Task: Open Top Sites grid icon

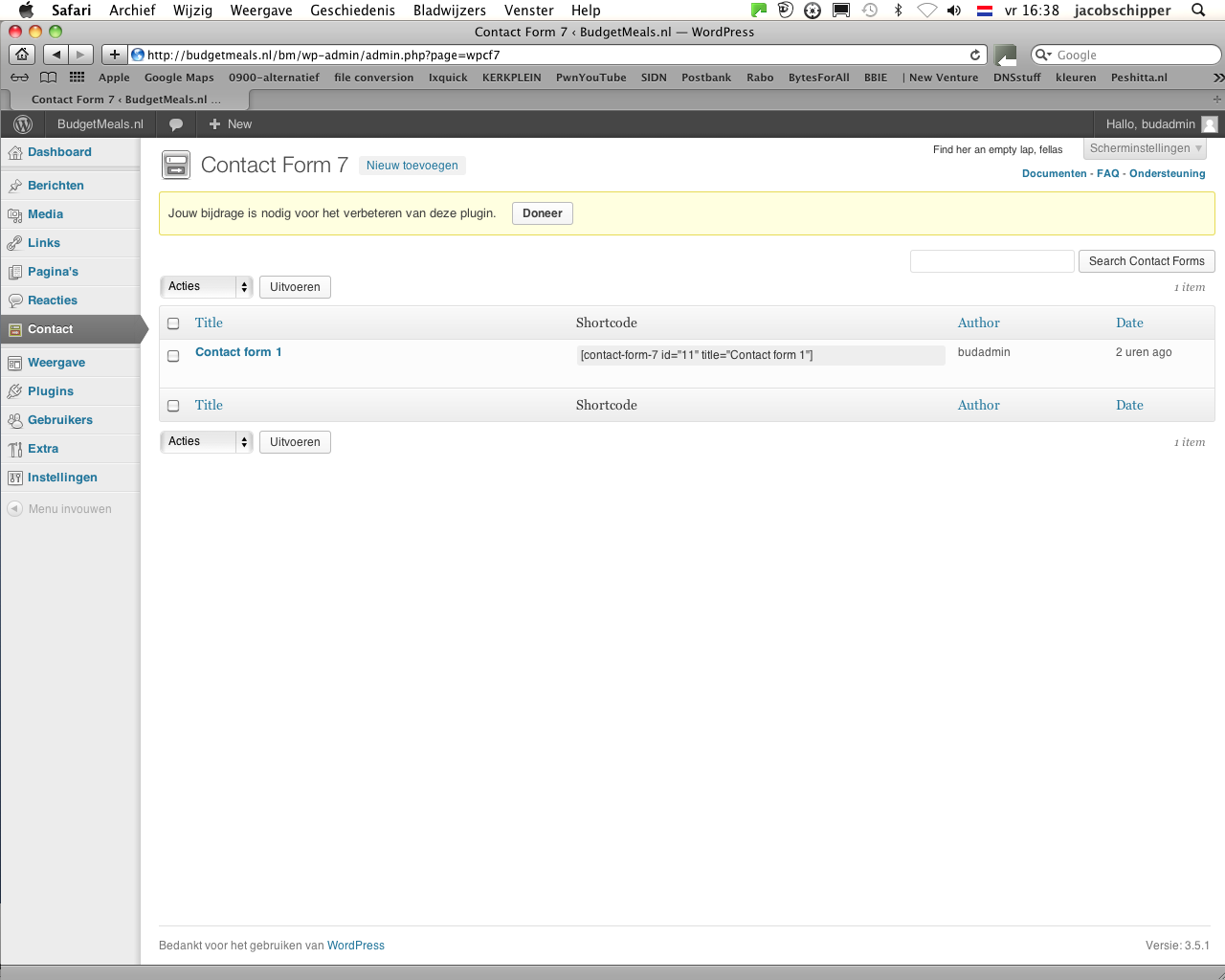Action: click(78, 77)
